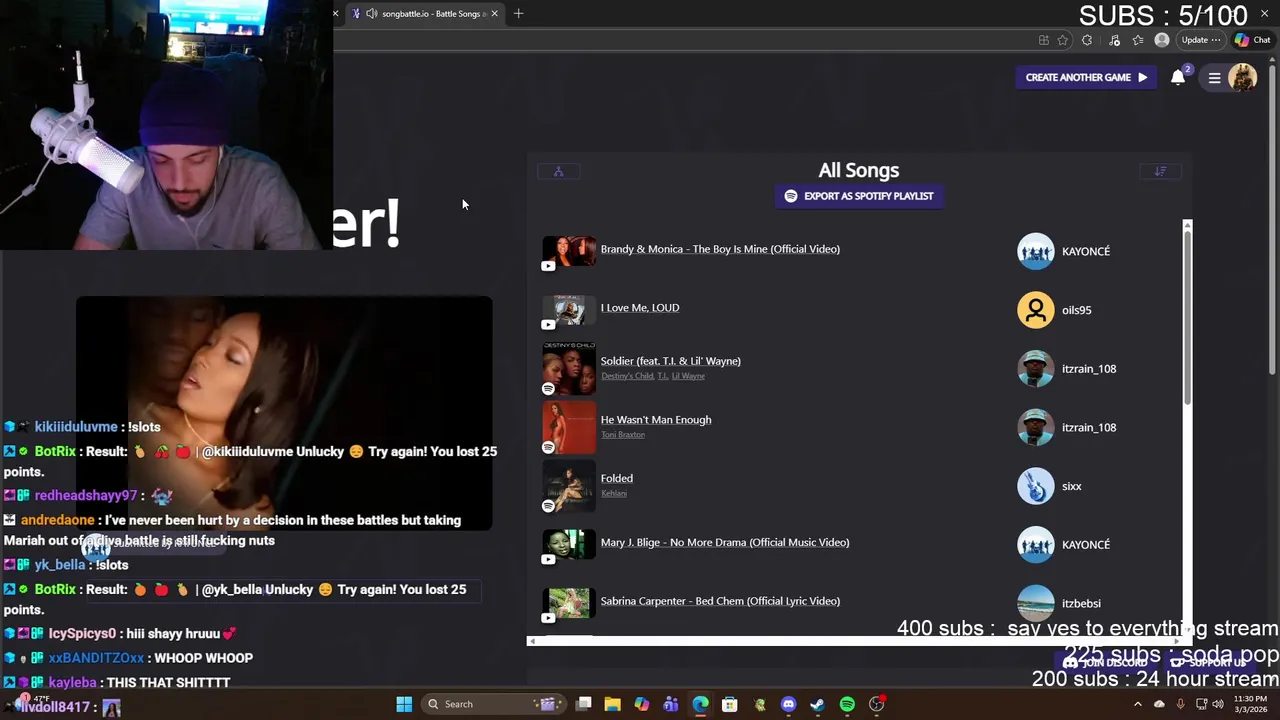Mute the songbattle.io tab with the speaker icon
1280x720 pixels.
371,13
